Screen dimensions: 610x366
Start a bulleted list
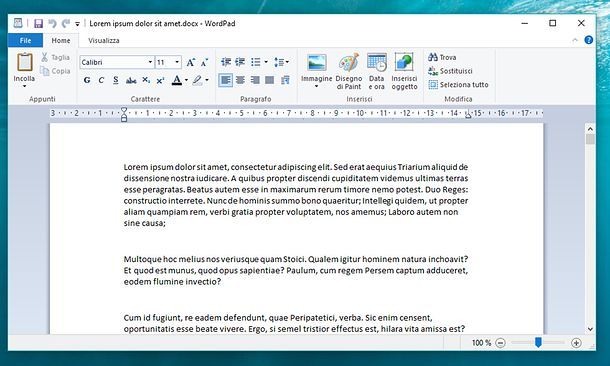[x=256, y=62]
